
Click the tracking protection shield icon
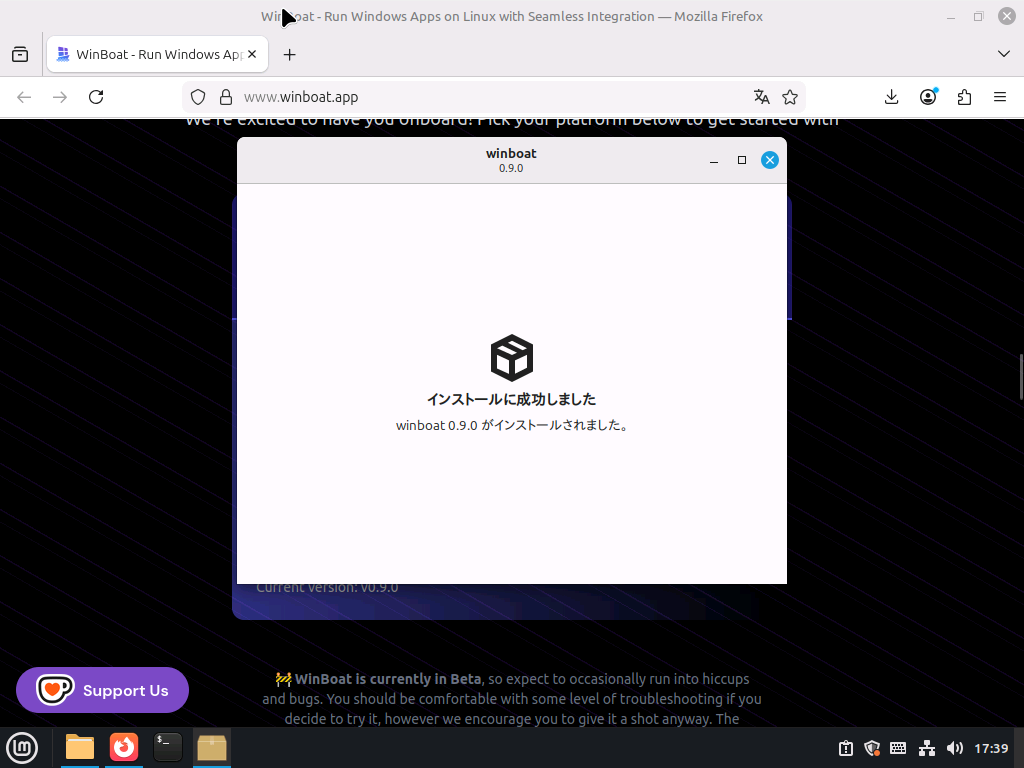[198, 97]
